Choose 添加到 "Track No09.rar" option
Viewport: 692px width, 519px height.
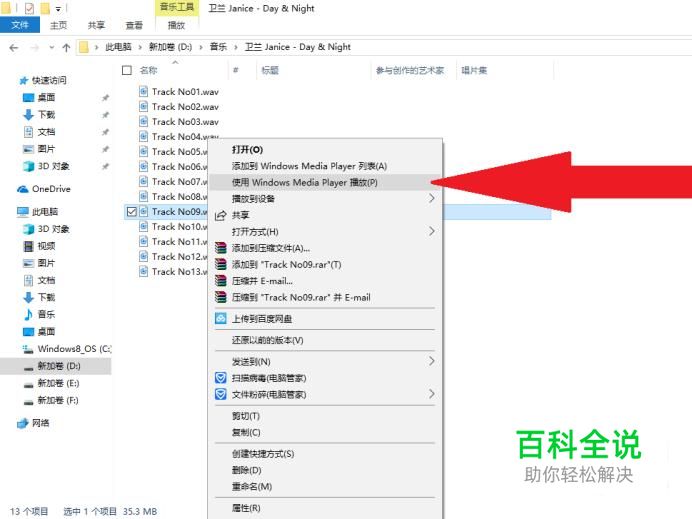click(325, 264)
